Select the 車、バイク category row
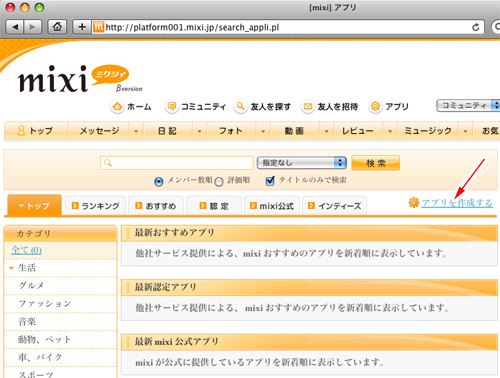This screenshot has height=378, width=500. click(x=60, y=357)
